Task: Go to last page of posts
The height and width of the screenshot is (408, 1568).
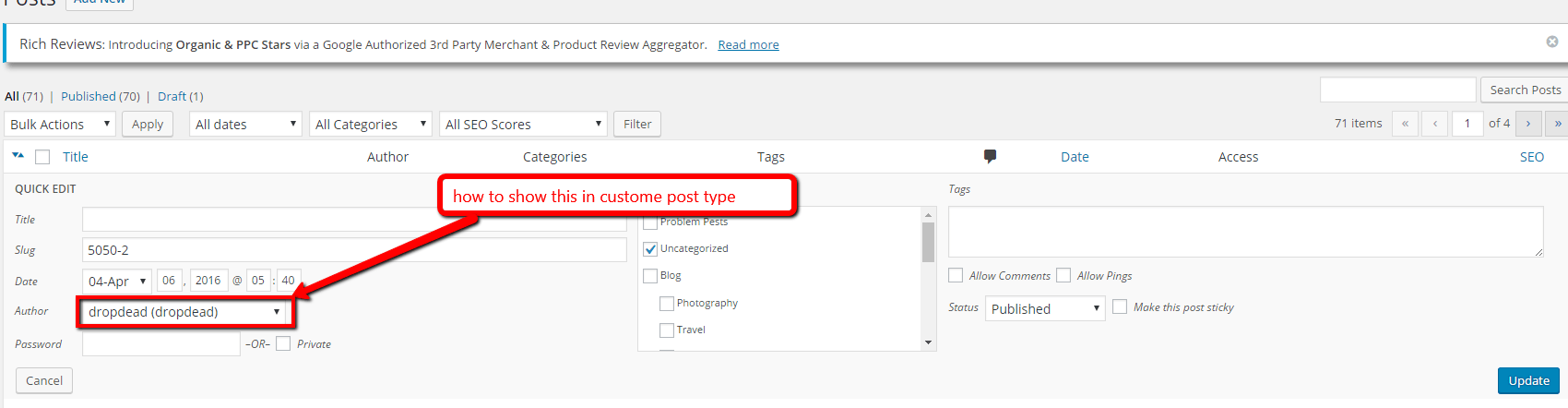Action: point(1558,124)
